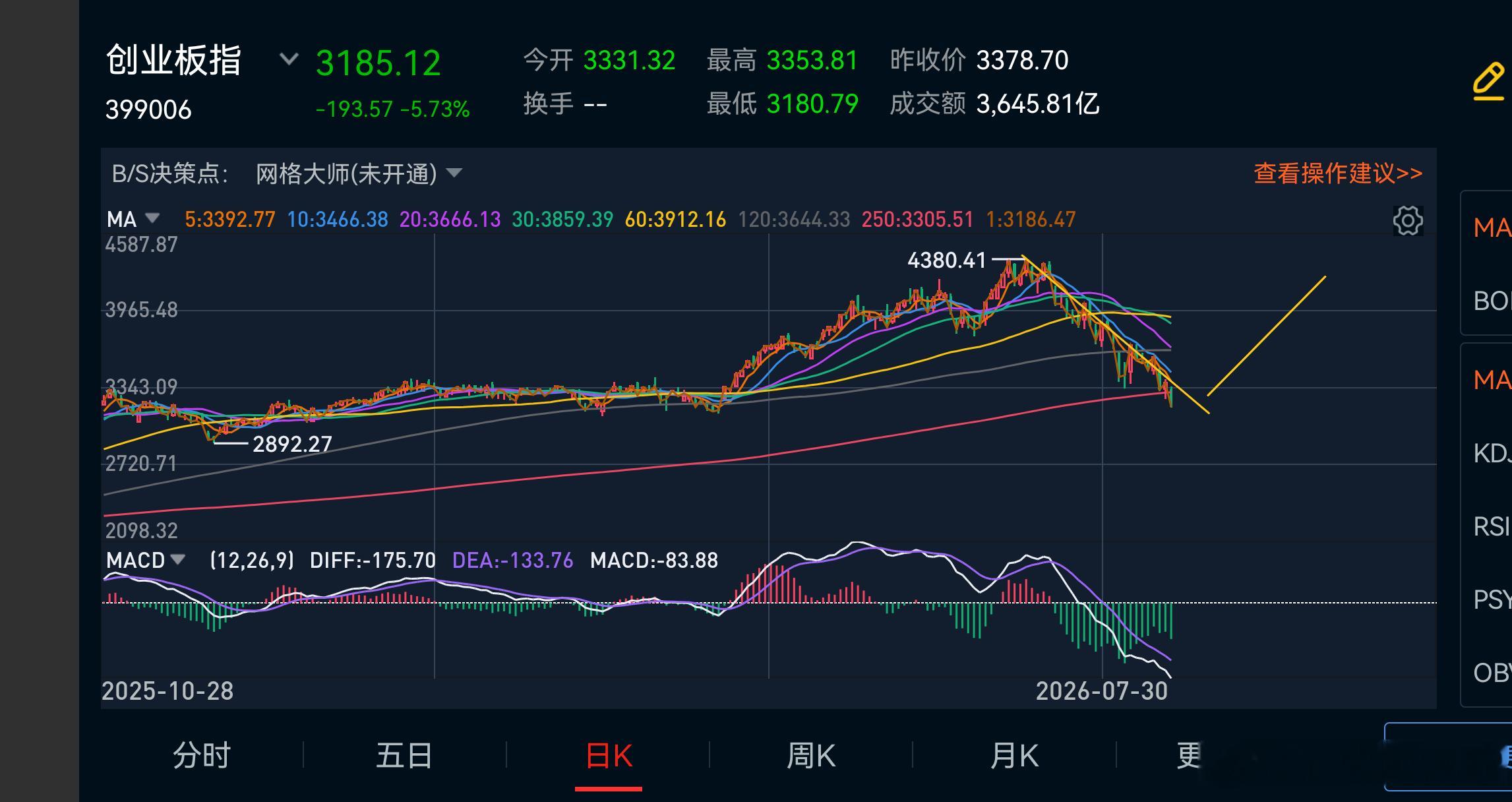
Task: Click the 2025-10-28 start date label
Action: point(167,691)
